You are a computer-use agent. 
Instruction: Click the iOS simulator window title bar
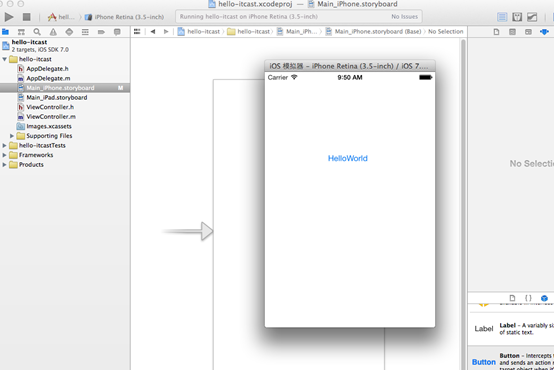[x=349, y=66]
